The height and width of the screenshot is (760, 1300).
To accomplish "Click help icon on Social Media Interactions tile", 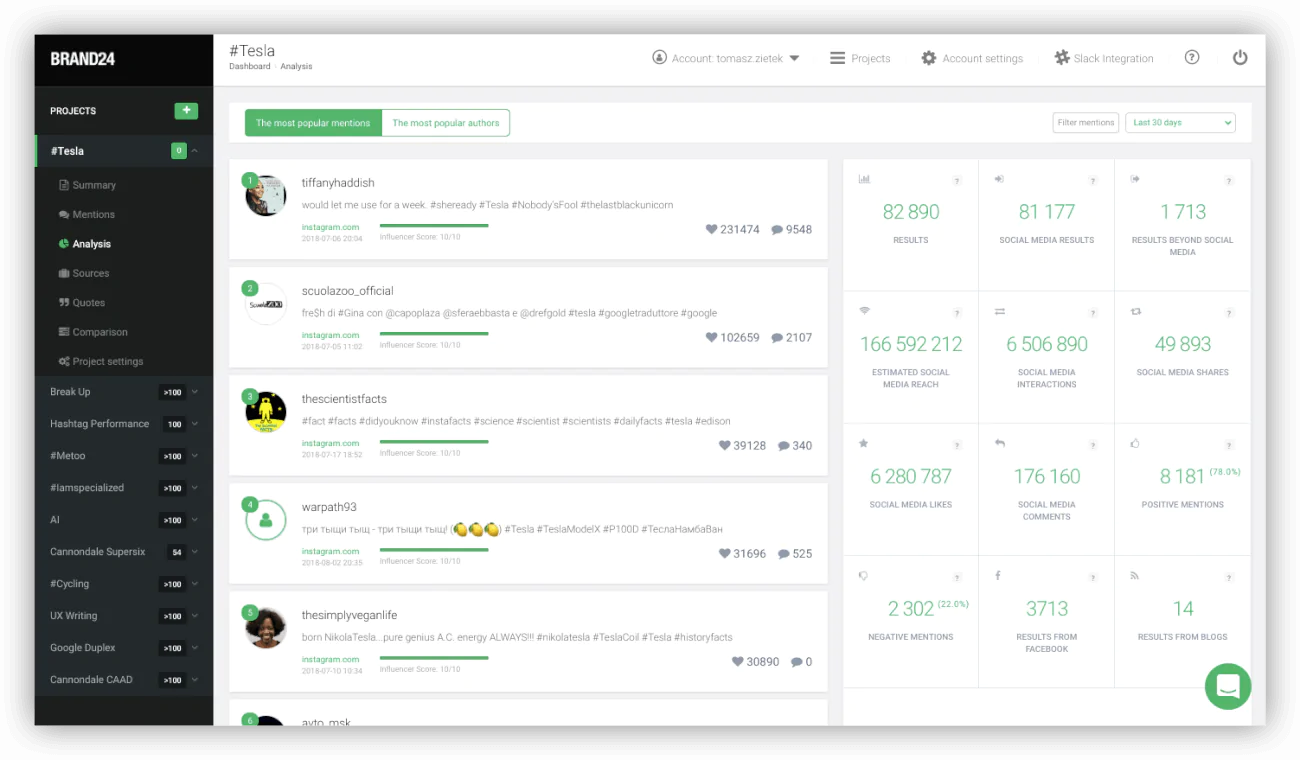I will pyautogui.click(x=1093, y=313).
